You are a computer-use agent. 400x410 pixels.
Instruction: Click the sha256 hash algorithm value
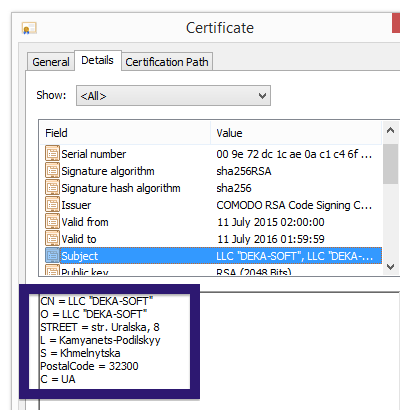(x=234, y=188)
